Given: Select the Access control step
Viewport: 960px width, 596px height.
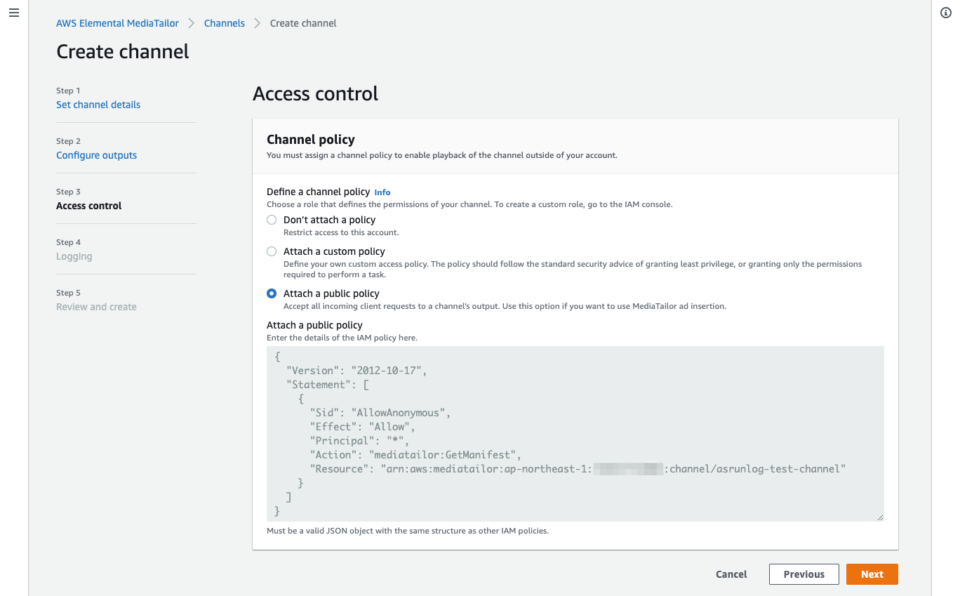Looking at the screenshot, I should coord(89,206).
